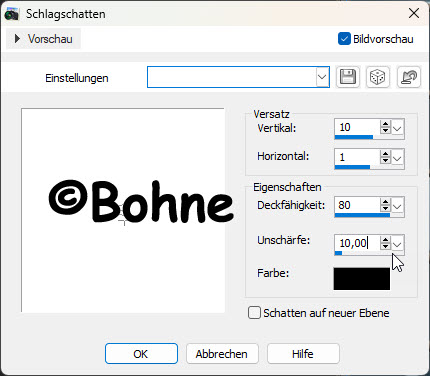The height and width of the screenshot is (376, 430).
Task: Decrease the Horizontal offset with the down arrow
Action: click(385, 160)
